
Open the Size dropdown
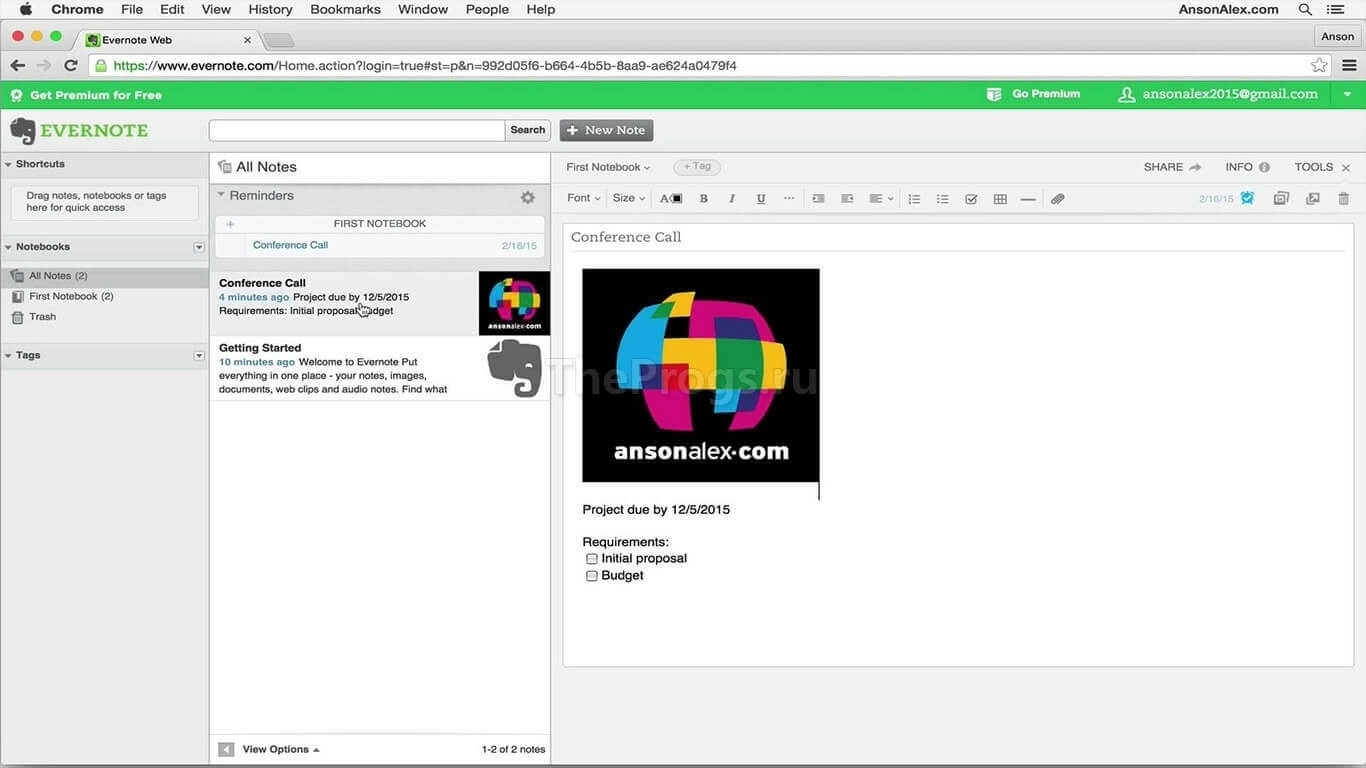coord(629,198)
